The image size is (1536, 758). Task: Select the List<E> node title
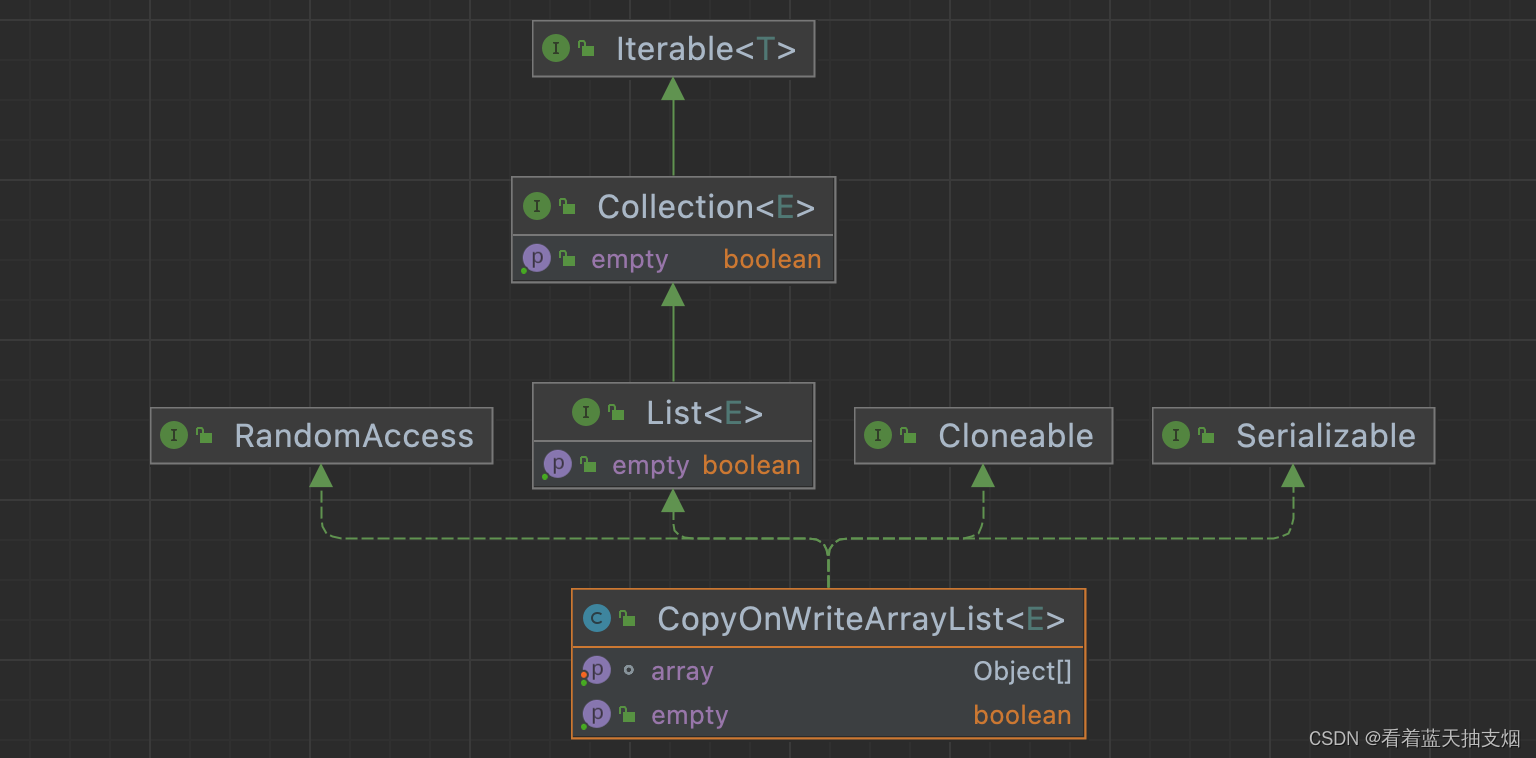(x=704, y=413)
